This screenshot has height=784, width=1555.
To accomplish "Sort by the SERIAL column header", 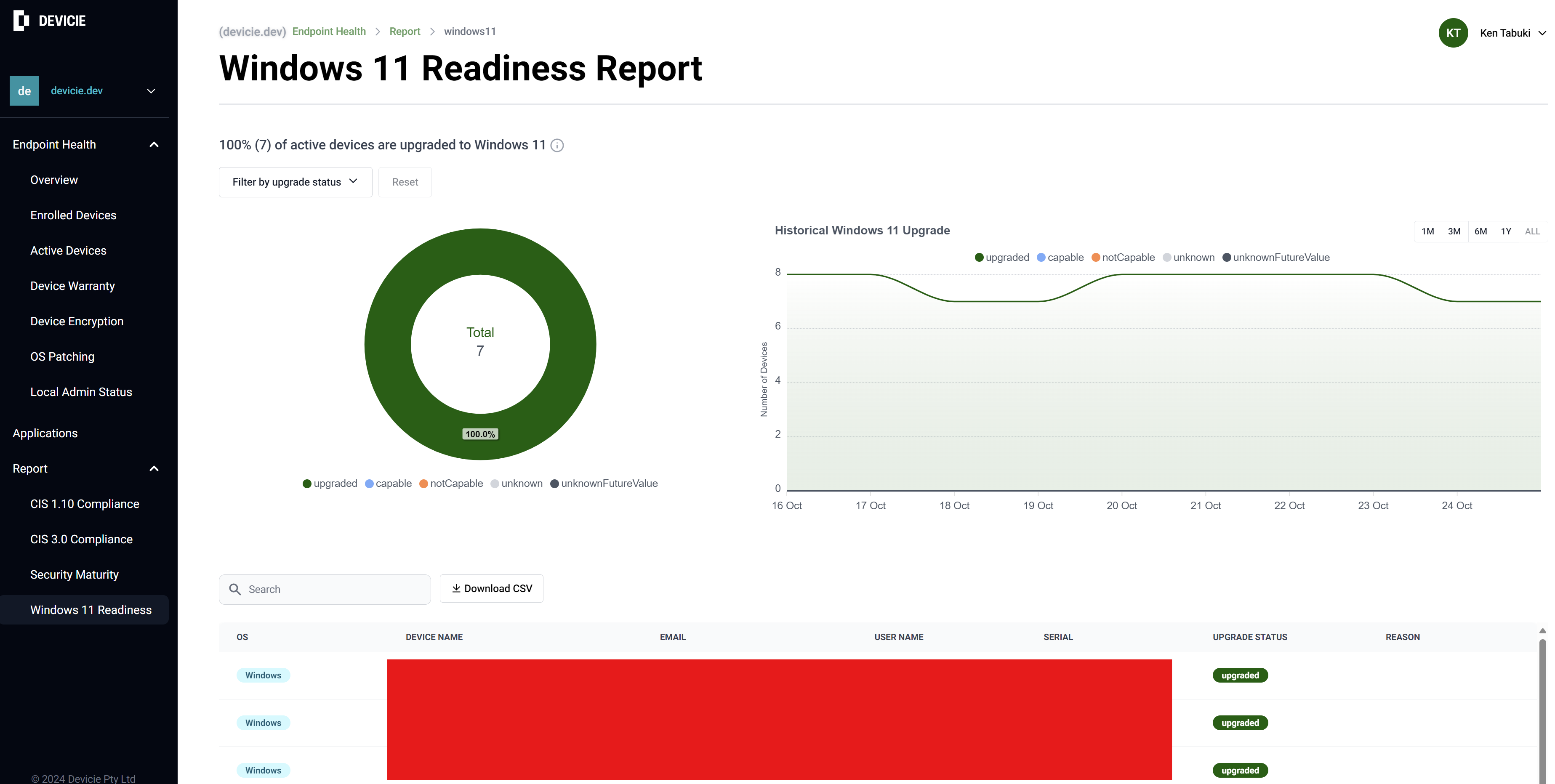I will 1058,637.
